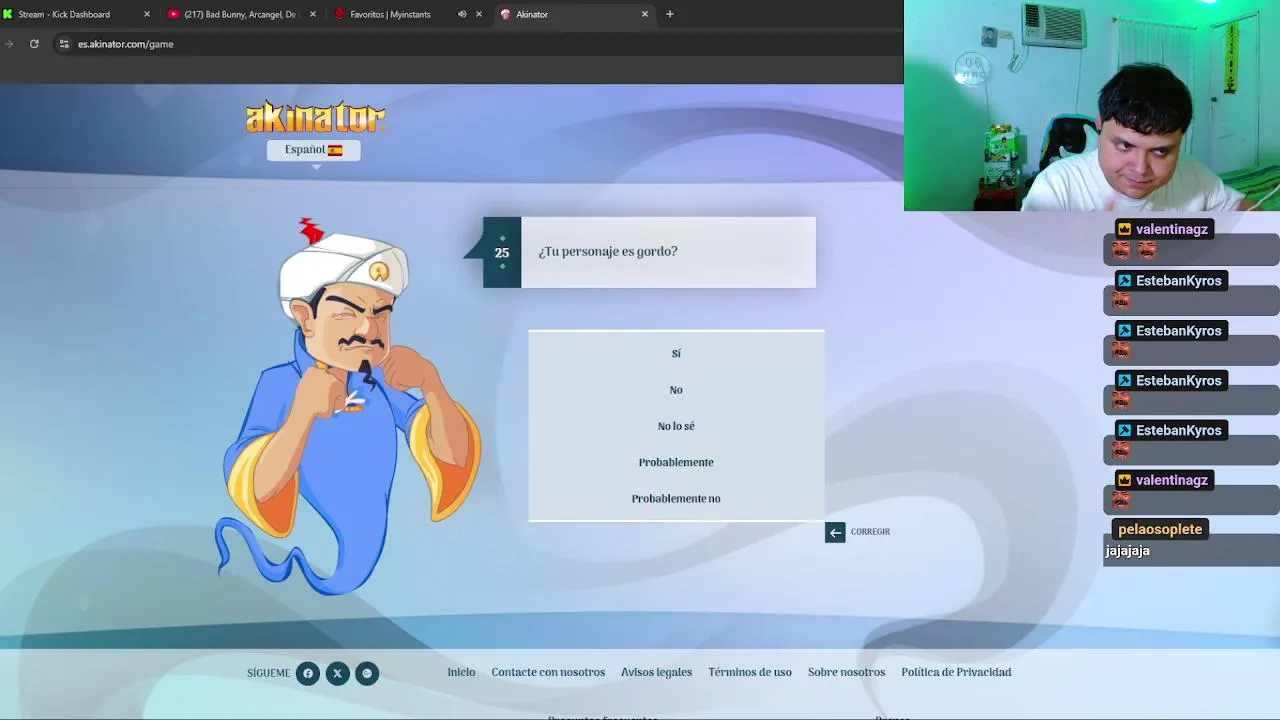Select the "Probablemente" answer
The height and width of the screenshot is (720, 1280).
click(x=676, y=462)
